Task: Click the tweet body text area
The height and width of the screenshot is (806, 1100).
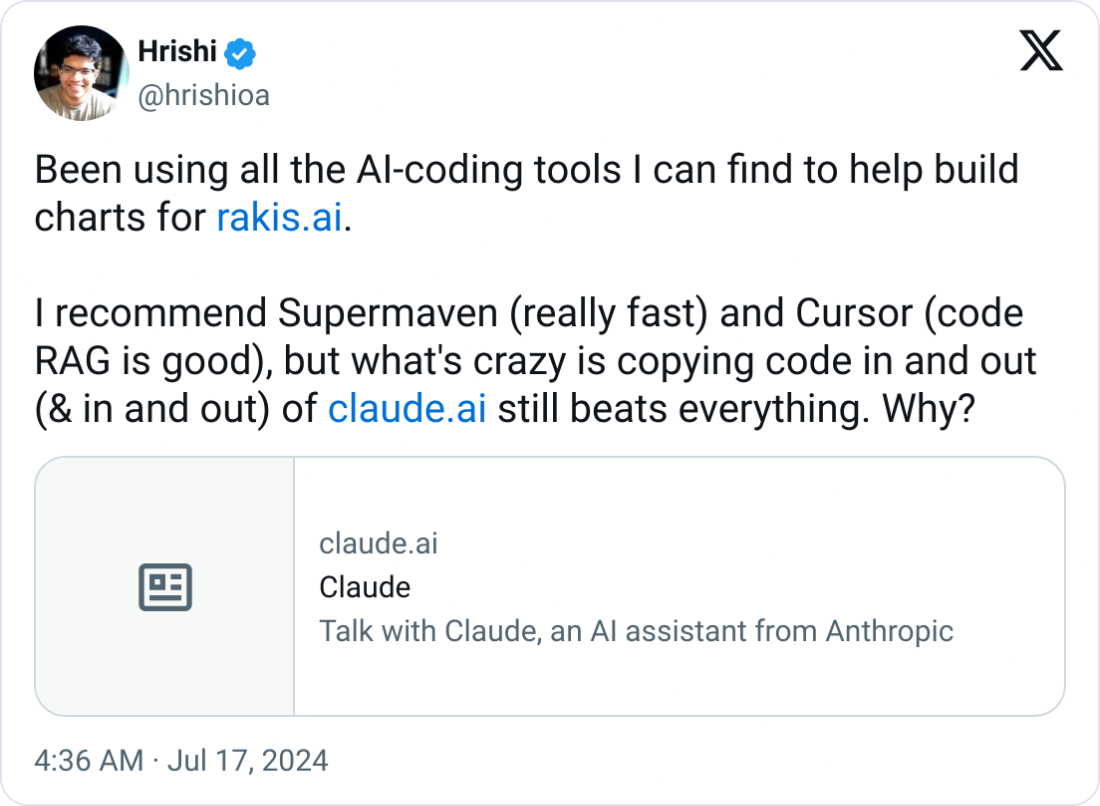Action: click(530, 288)
